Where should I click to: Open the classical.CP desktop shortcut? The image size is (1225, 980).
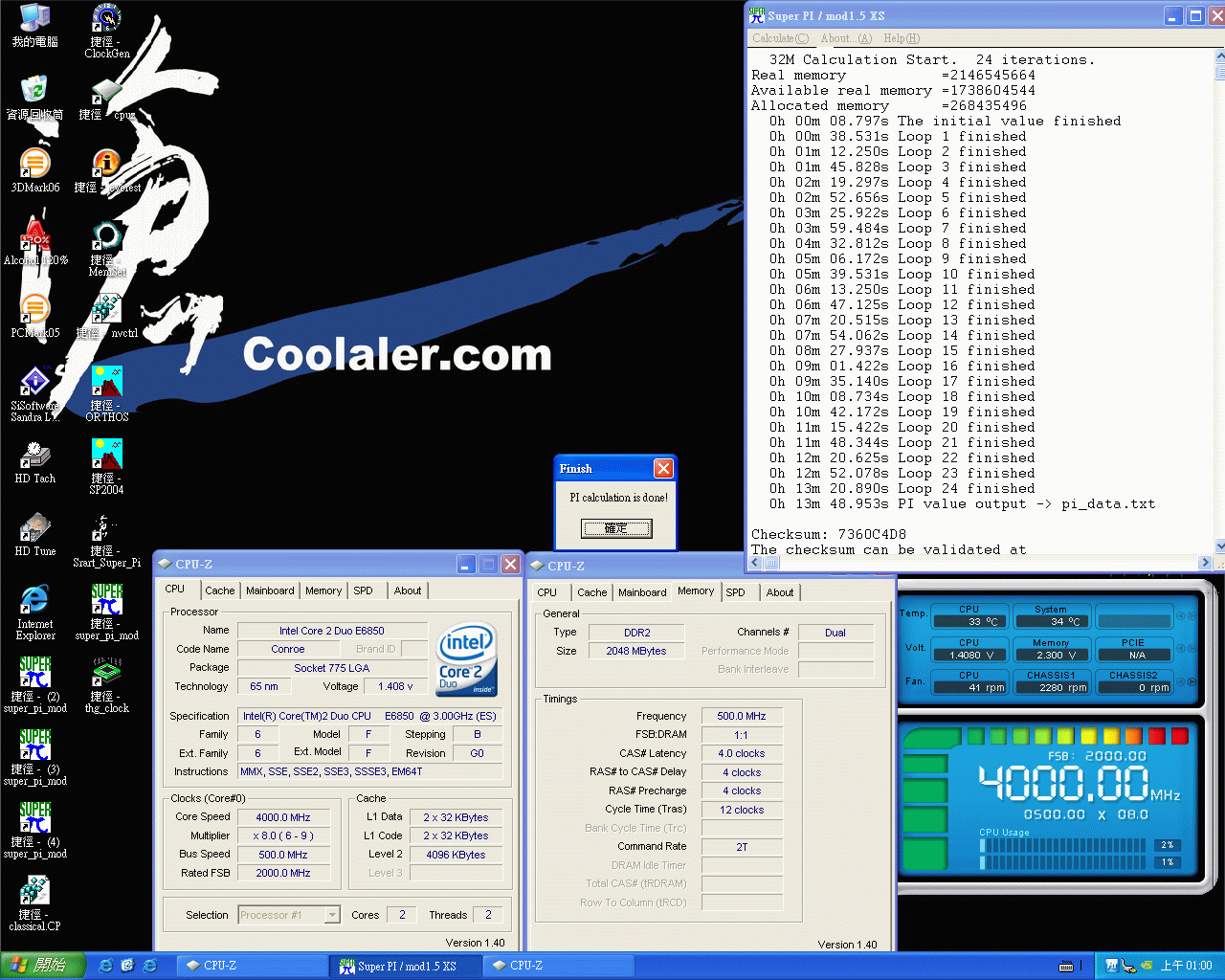point(35,903)
